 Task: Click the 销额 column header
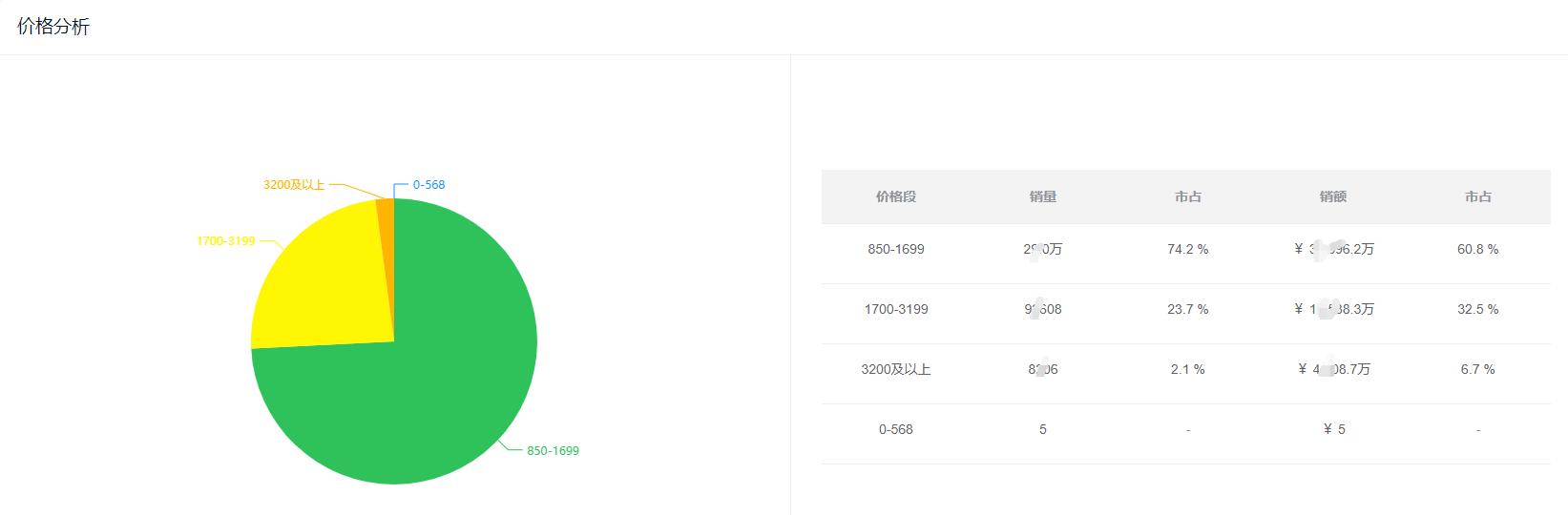point(1332,197)
